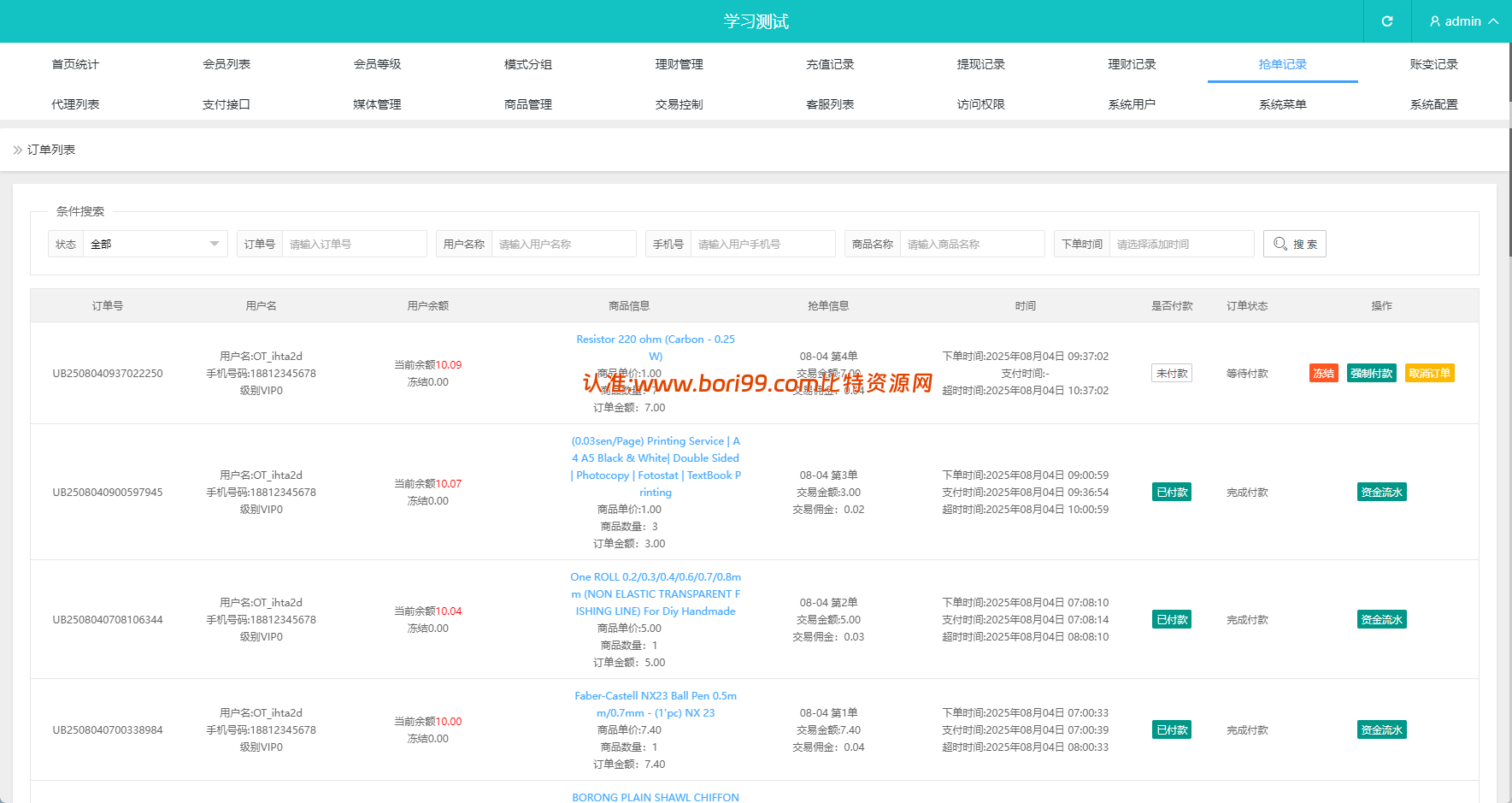Go to the 系统用户 page

pyautogui.click(x=1132, y=104)
